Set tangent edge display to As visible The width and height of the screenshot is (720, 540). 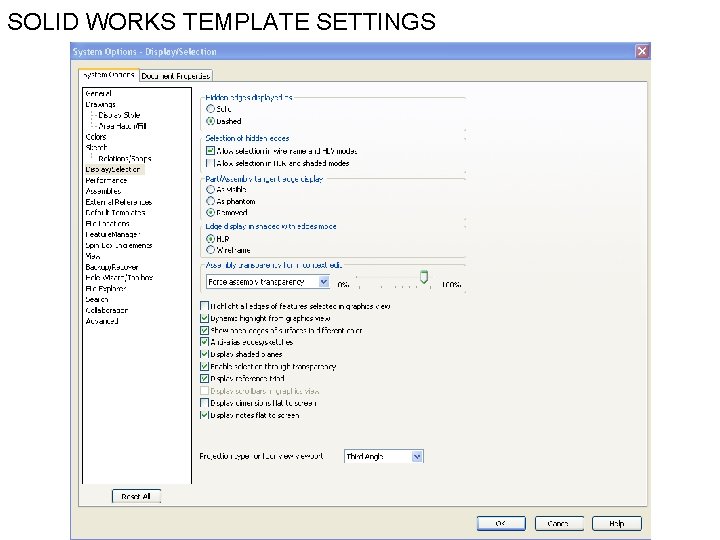210,189
